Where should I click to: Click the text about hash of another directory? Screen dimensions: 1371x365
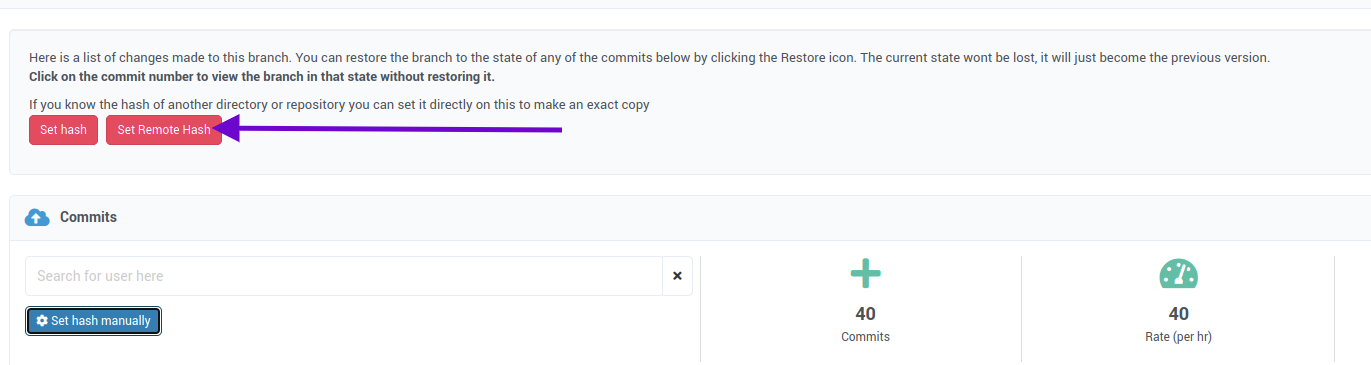(x=339, y=104)
